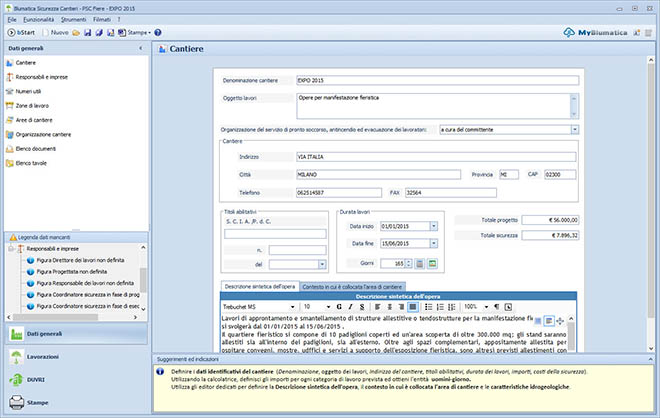The width and height of the screenshot is (660, 418).
Task: Collapse the Responsabili e imprese tree node
Action: coord(11,246)
